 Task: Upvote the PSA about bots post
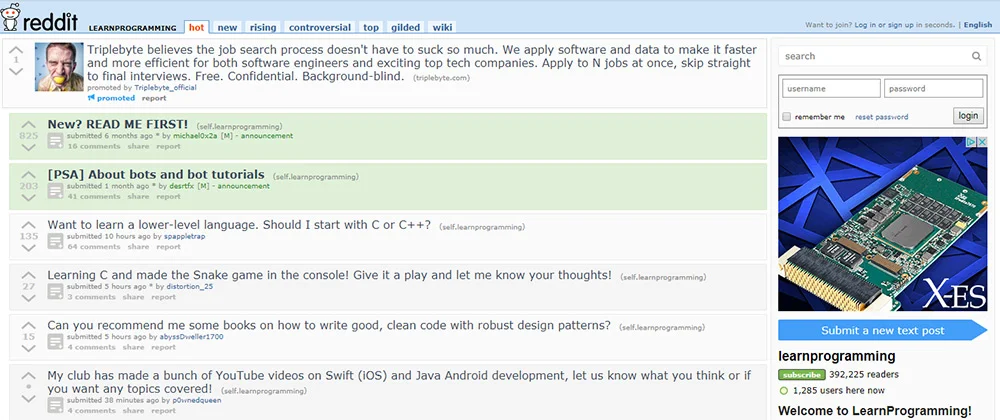[29, 175]
